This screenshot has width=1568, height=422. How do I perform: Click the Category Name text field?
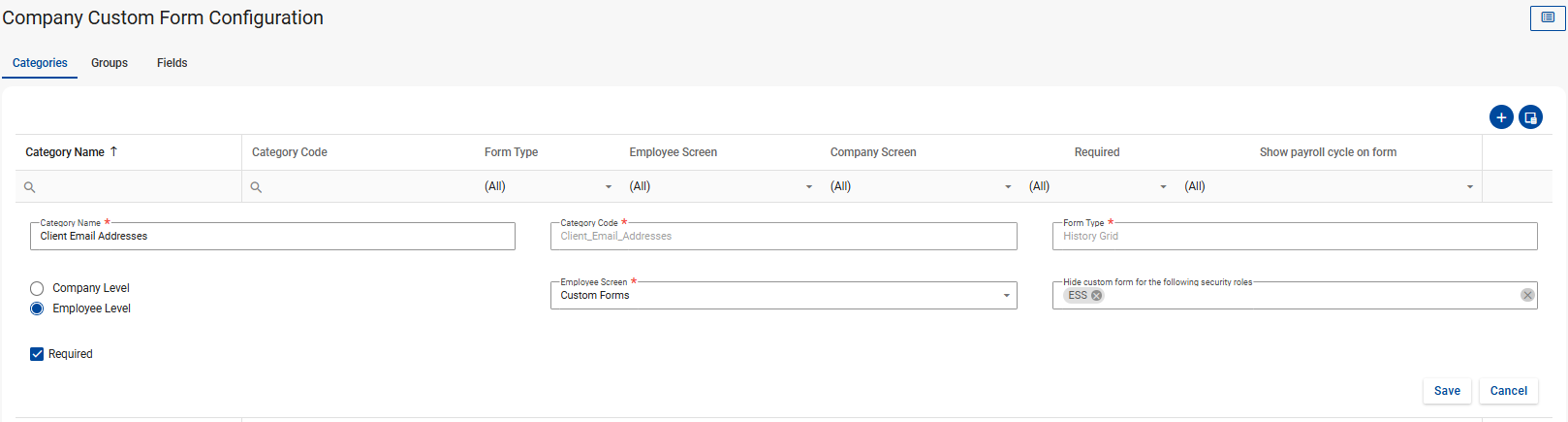(272, 237)
